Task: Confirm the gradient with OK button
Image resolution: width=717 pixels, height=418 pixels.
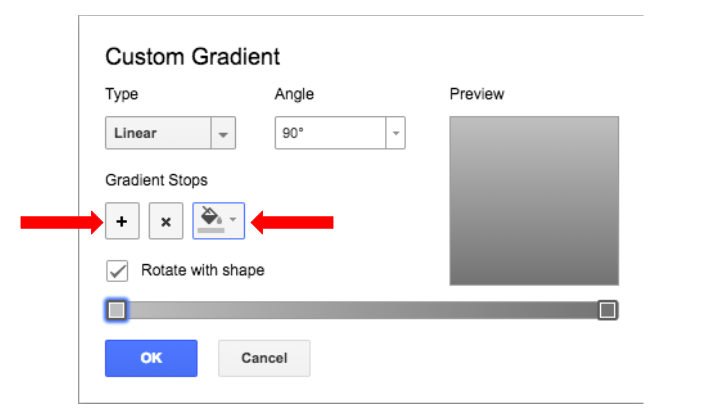Action: click(151, 358)
